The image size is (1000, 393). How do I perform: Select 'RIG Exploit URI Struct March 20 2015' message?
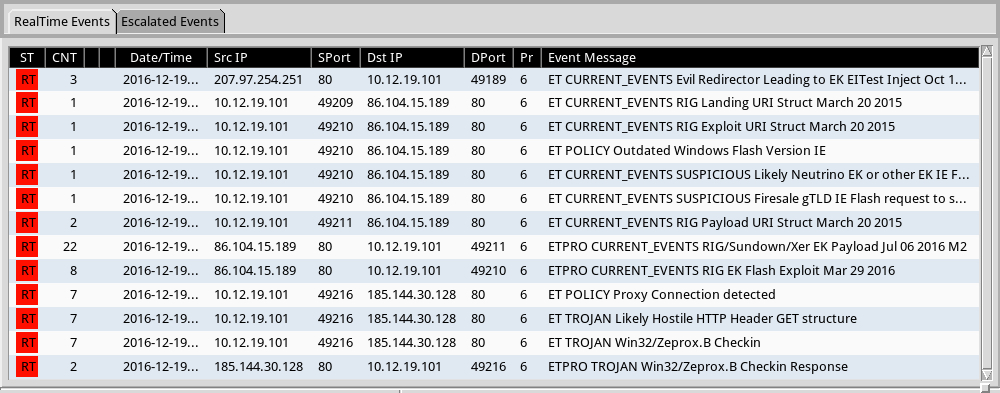pos(721,127)
